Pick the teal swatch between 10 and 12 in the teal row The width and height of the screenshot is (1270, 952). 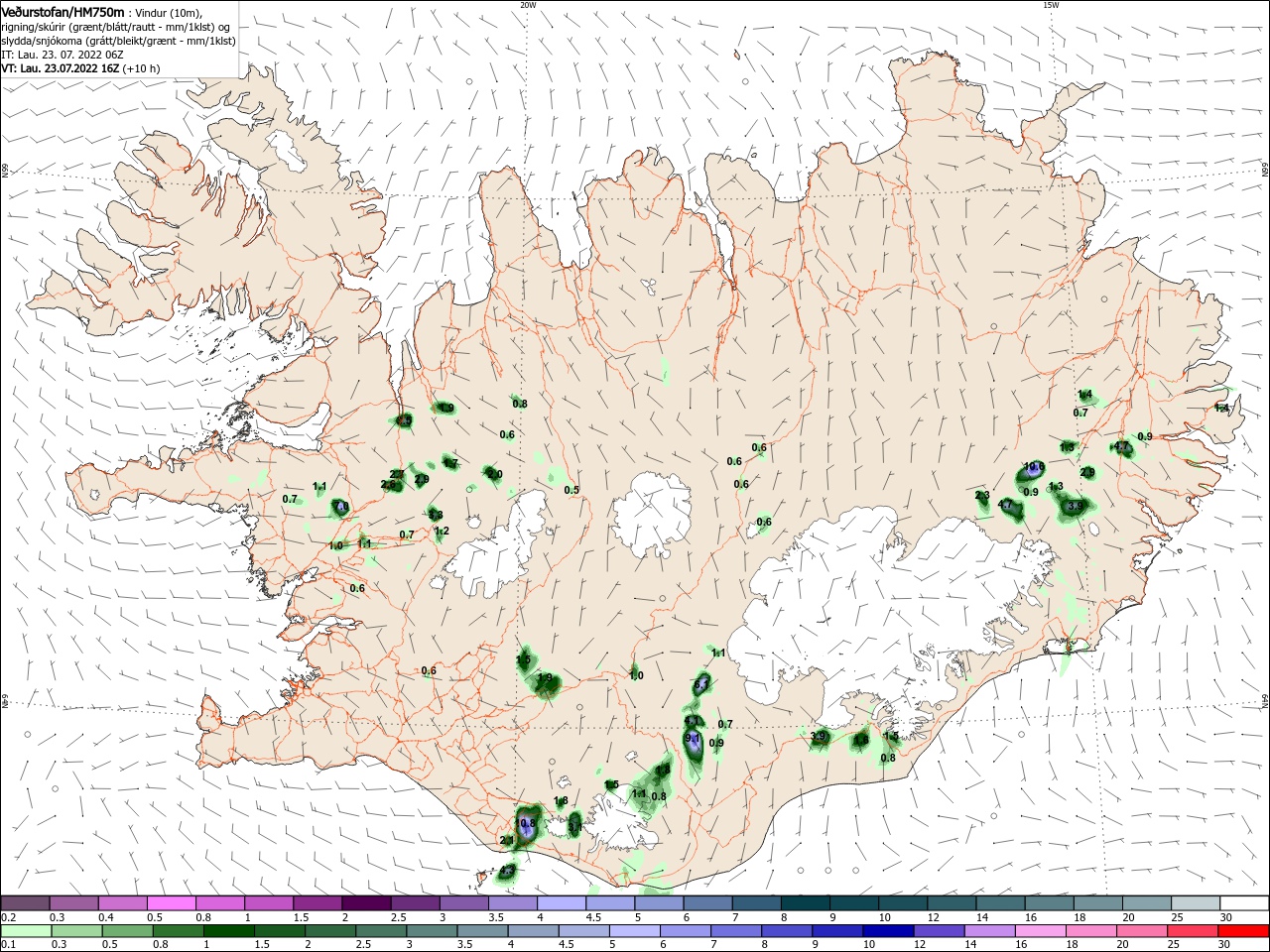point(904,903)
